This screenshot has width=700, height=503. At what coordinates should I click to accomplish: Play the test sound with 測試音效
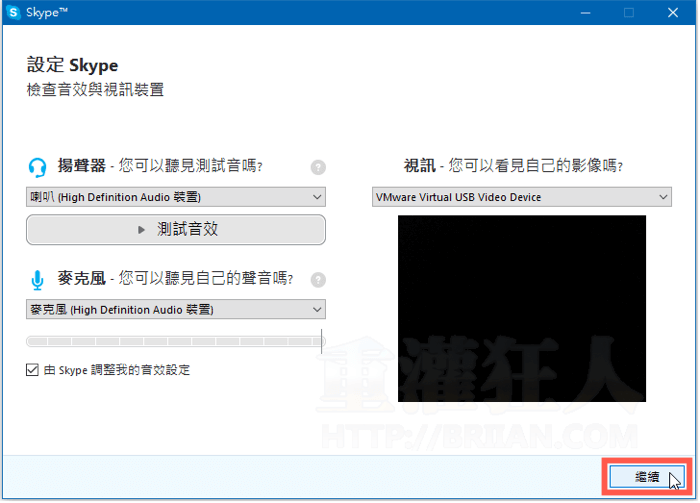click(x=175, y=229)
